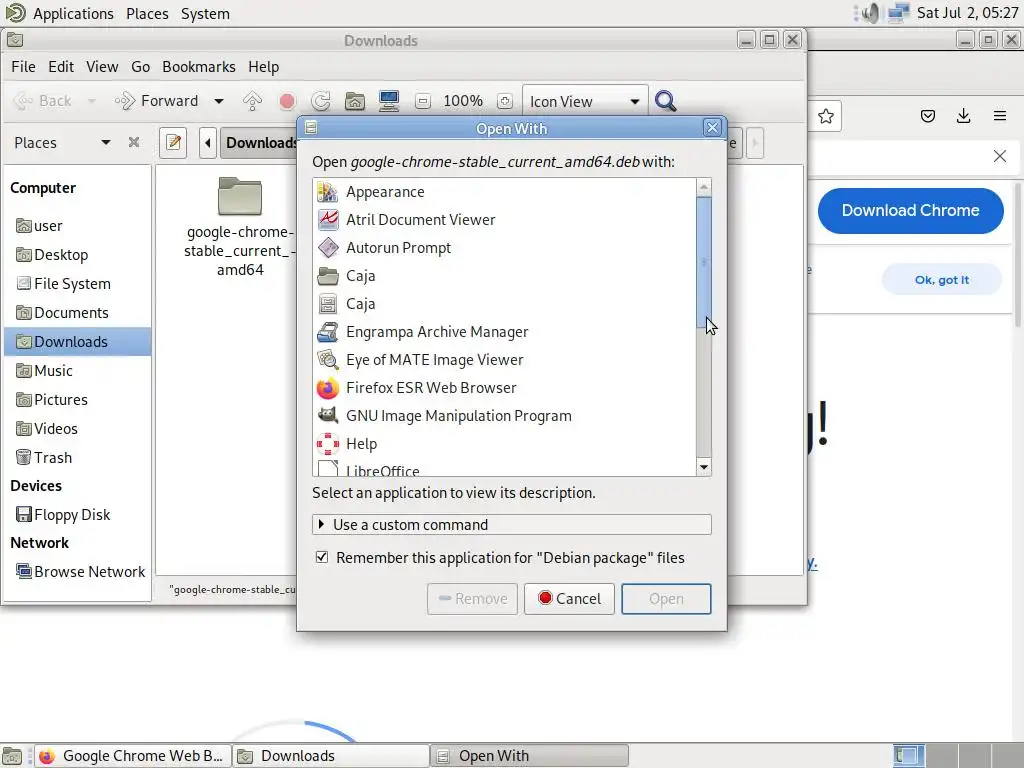Click the list scroll up arrow
The width and height of the screenshot is (1024, 768).
click(703, 187)
